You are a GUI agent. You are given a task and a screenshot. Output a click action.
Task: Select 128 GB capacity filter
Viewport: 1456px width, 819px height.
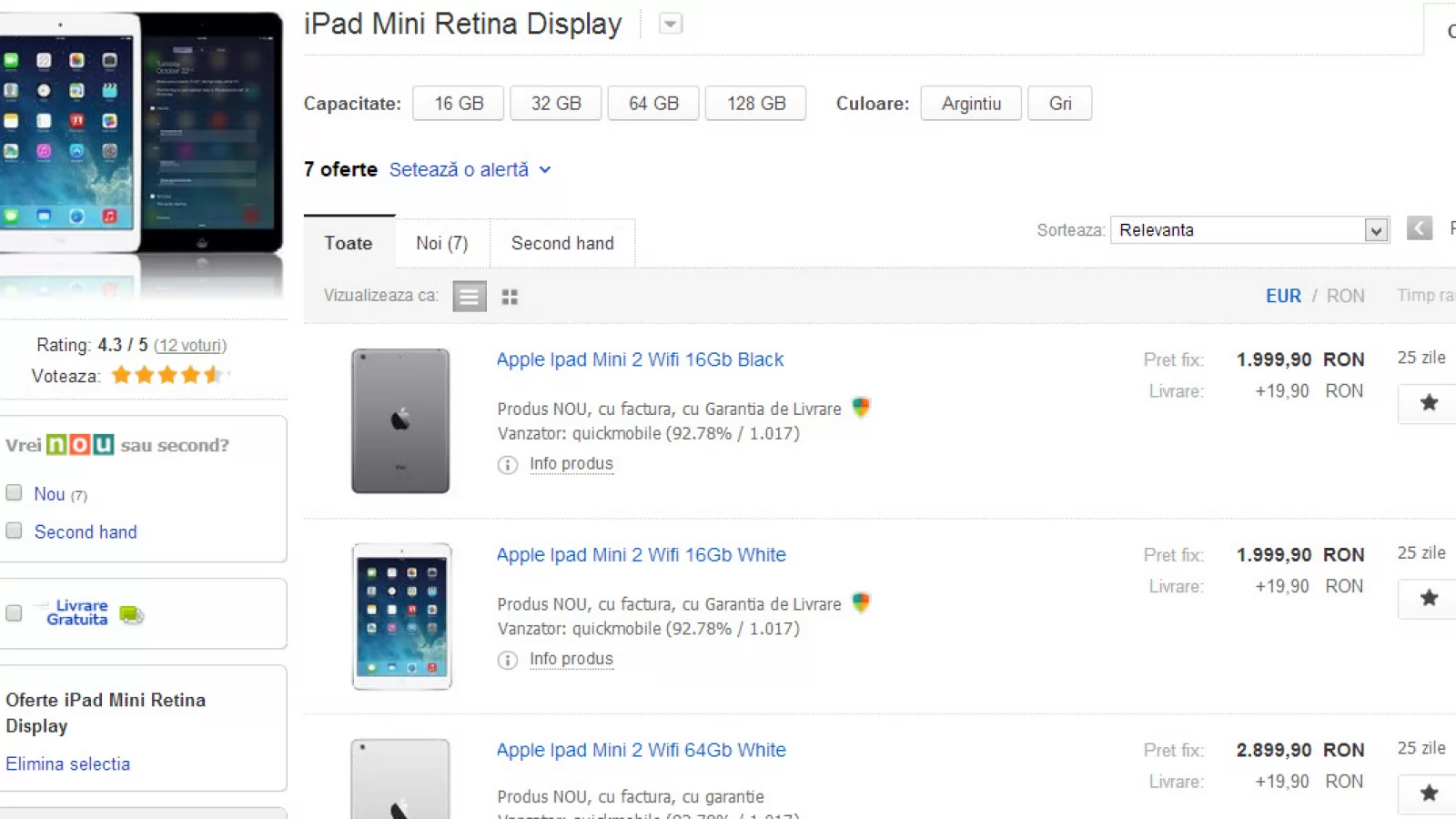click(x=756, y=104)
